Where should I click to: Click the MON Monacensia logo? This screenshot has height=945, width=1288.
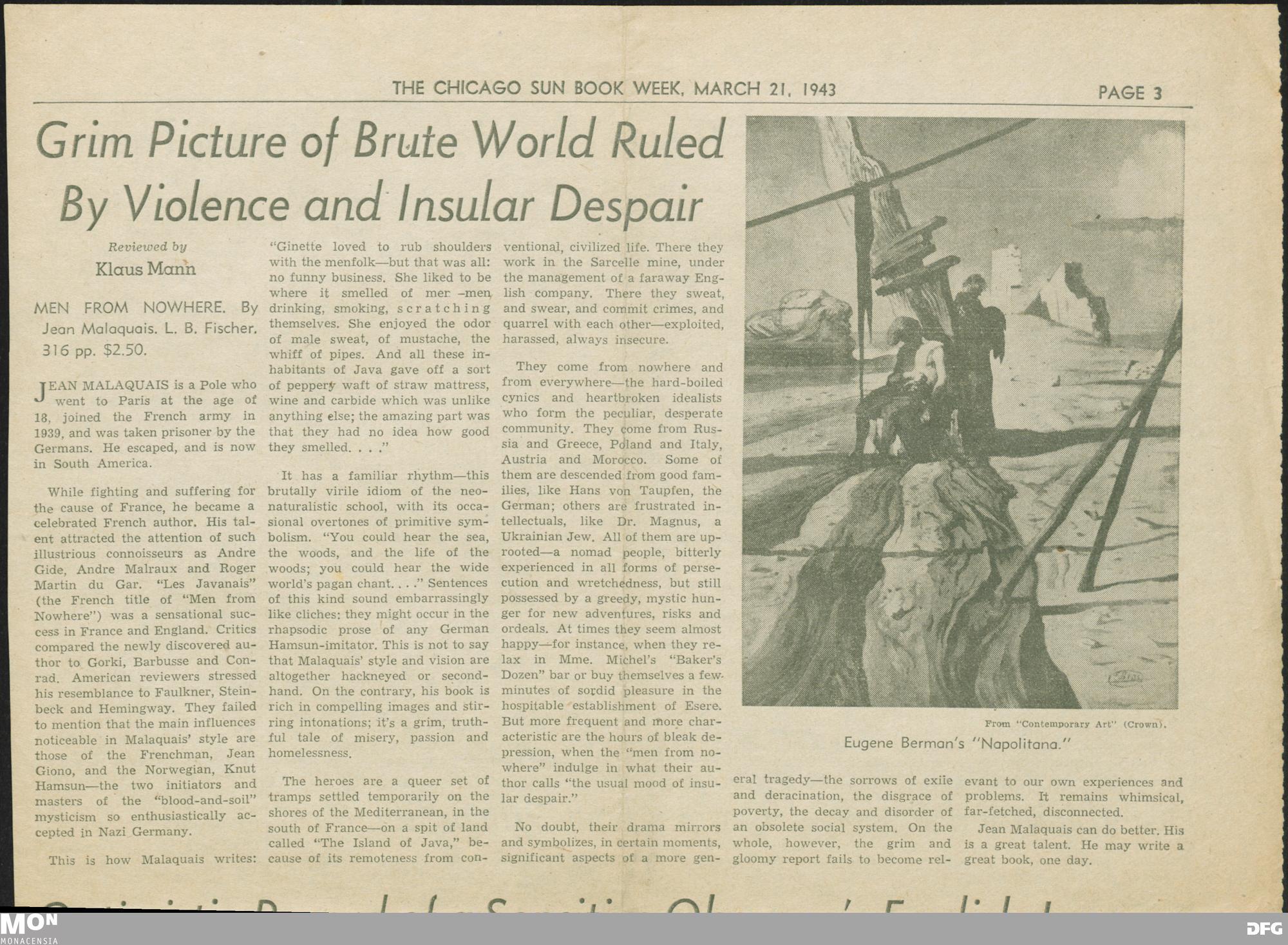click(x=30, y=929)
